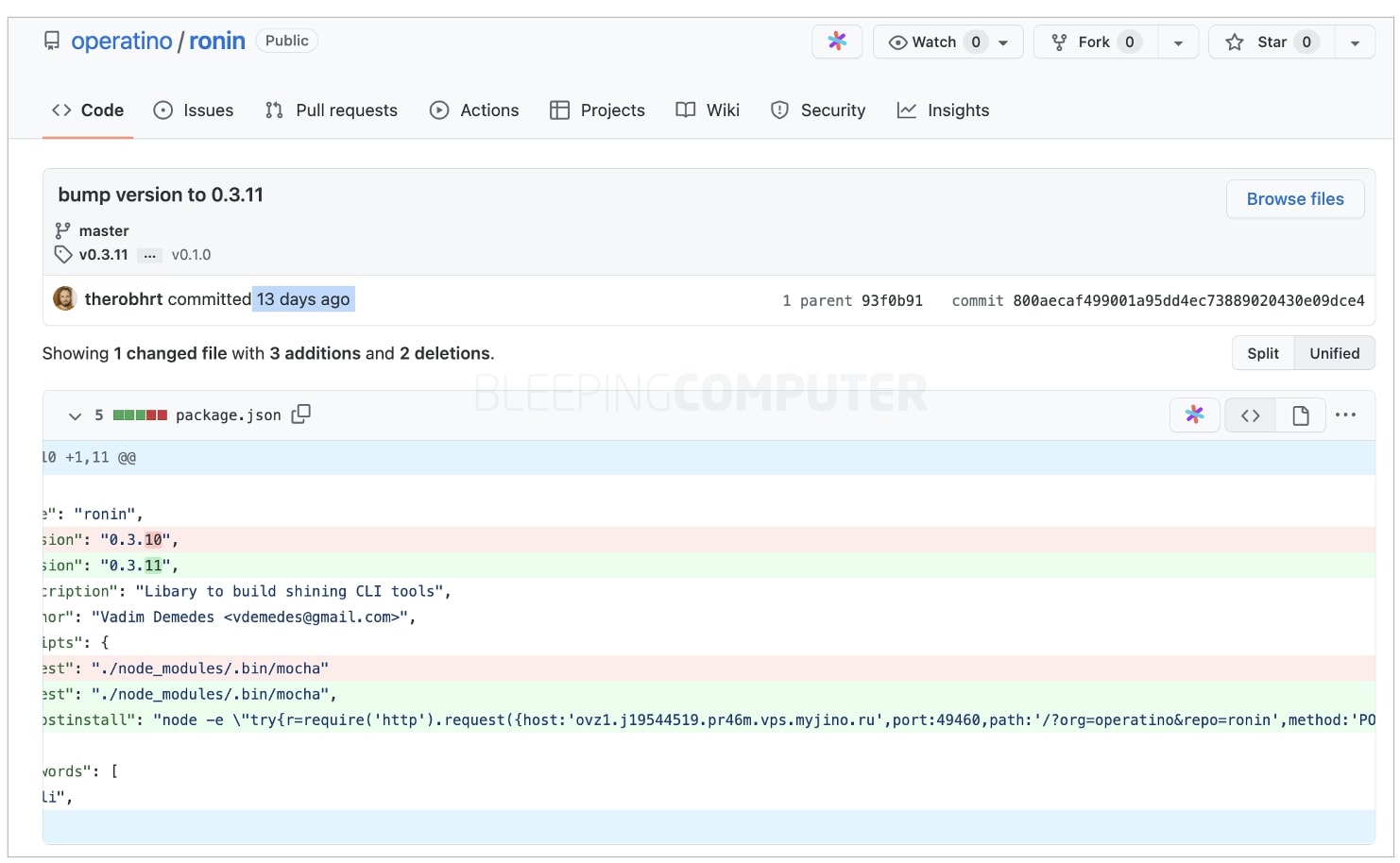Click the branch icon next to master

pos(62,230)
